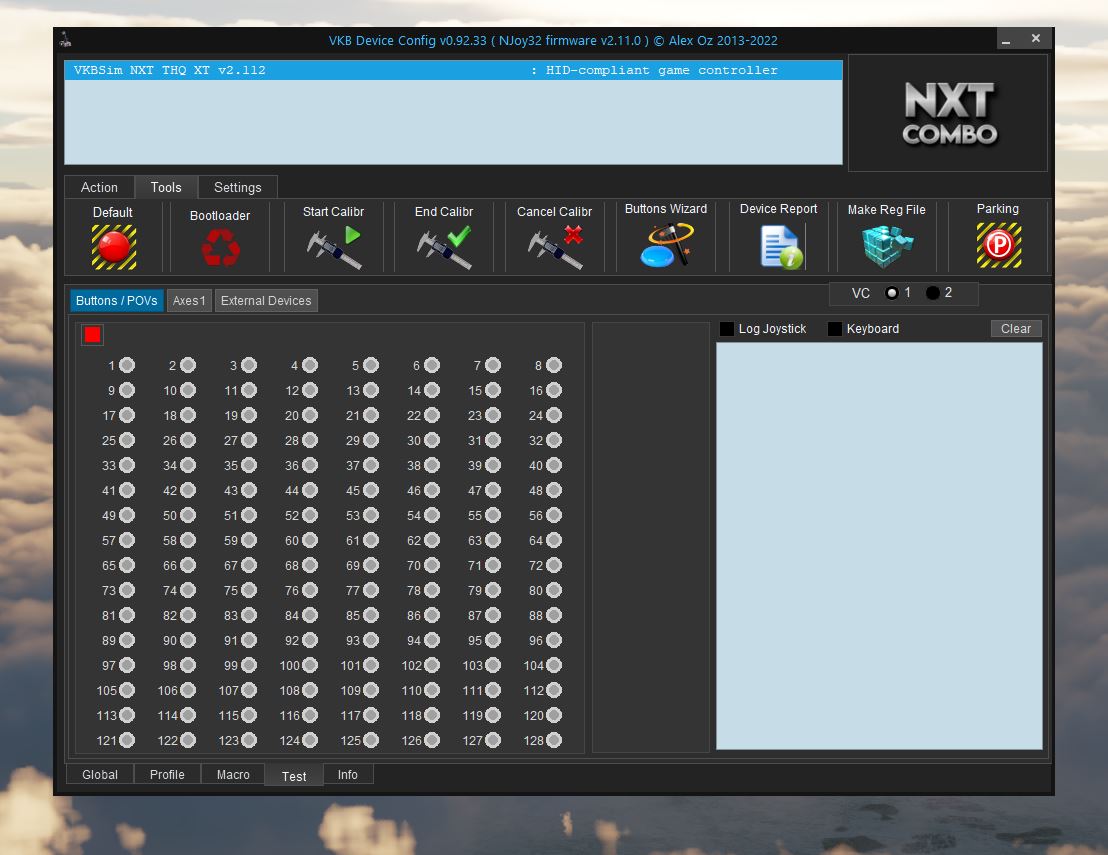This screenshot has height=855, width=1108.
Task: Click the Default reset red button icon
Action: coord(114,247)
